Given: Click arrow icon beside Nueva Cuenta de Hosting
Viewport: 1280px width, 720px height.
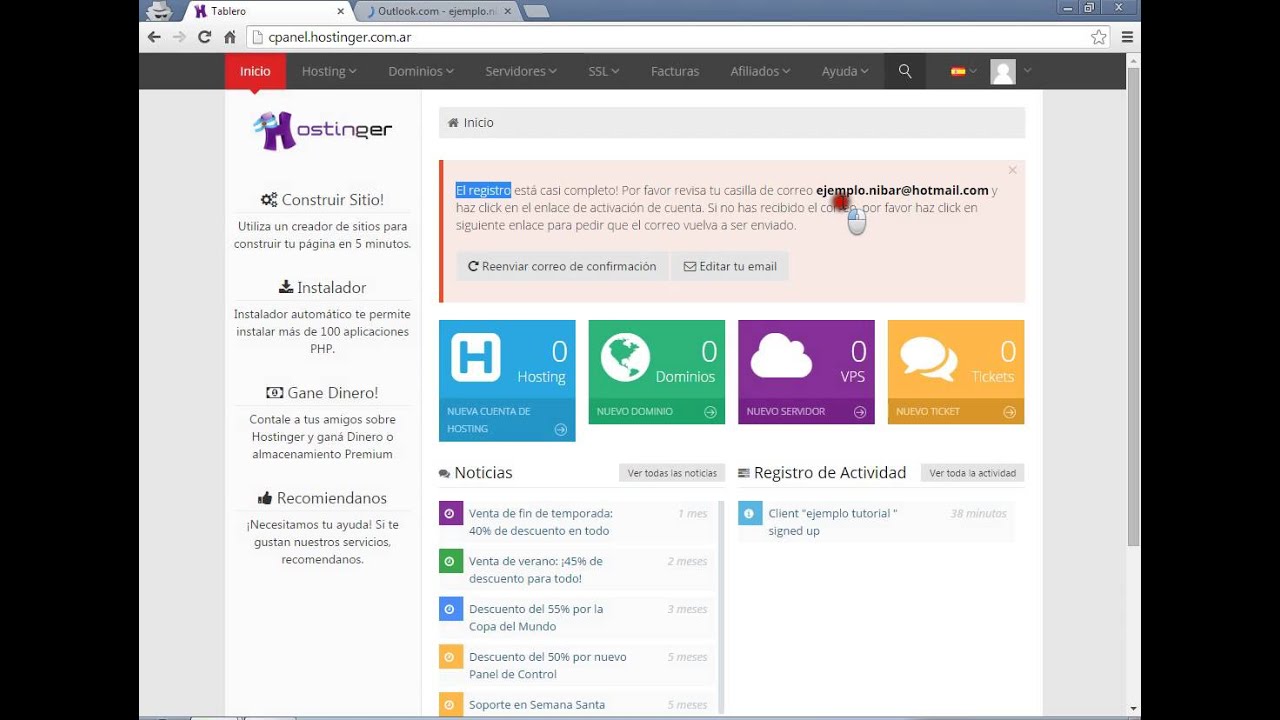Looking at the screenshot, I should 561,429.
